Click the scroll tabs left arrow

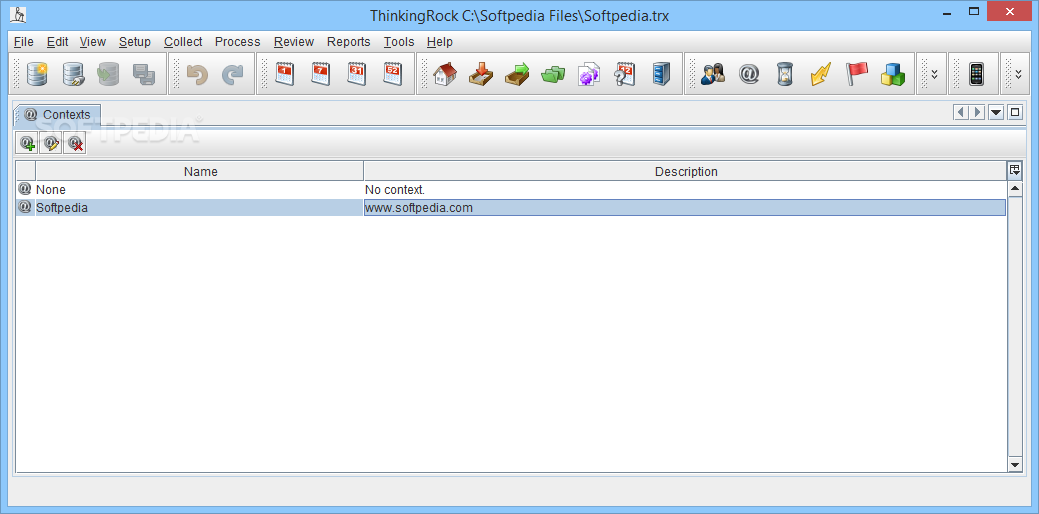point(960,113)
